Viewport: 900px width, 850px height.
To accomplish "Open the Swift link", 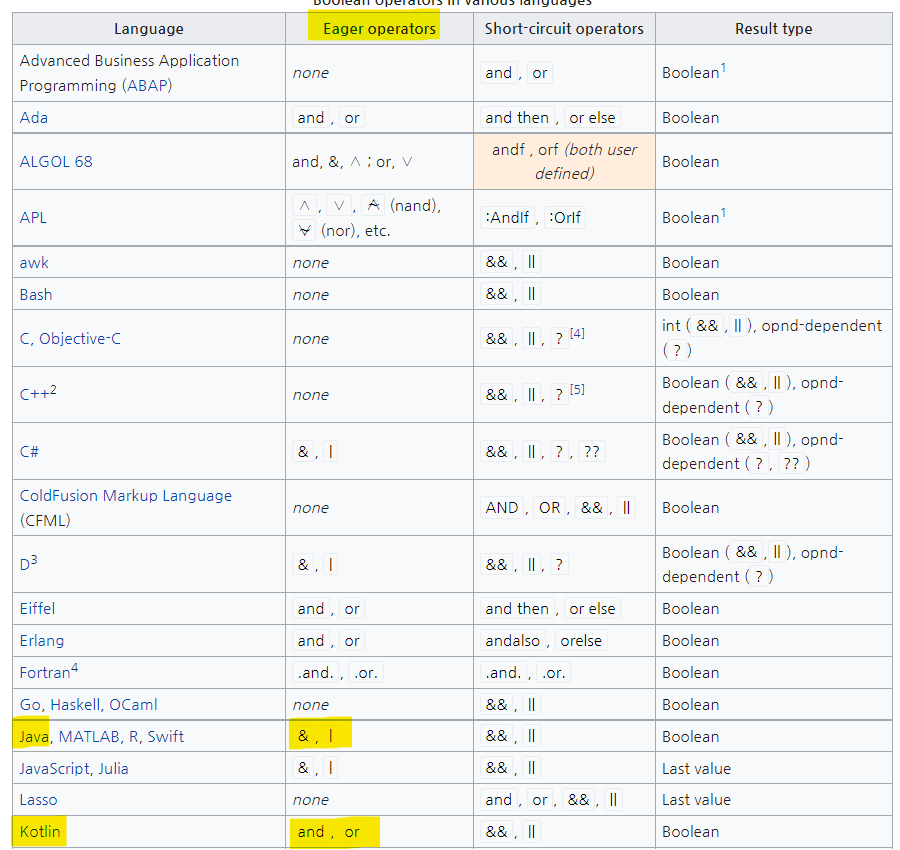I will [x=165, y=737].
